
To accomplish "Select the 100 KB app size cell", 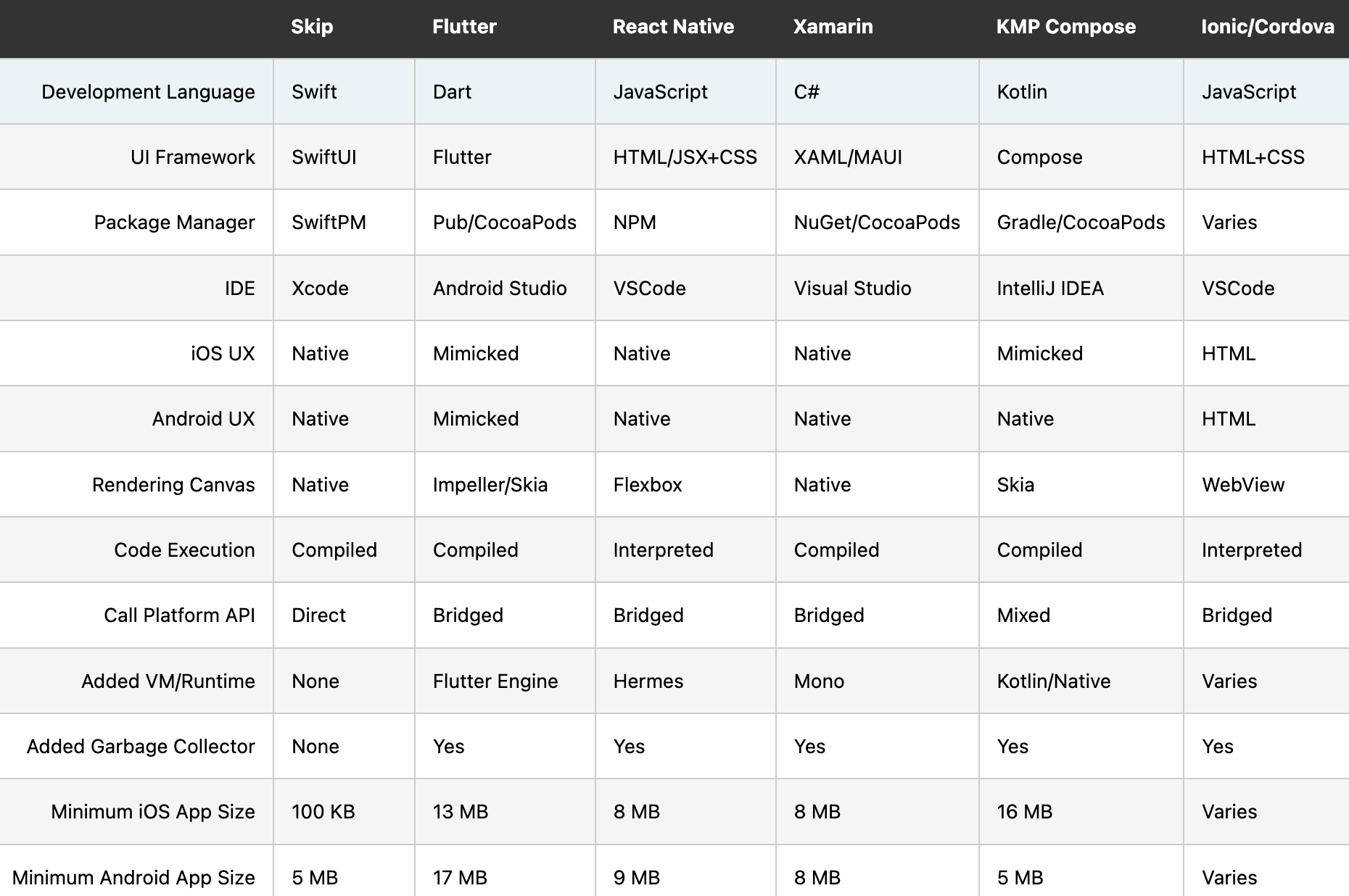I will 323,812.
